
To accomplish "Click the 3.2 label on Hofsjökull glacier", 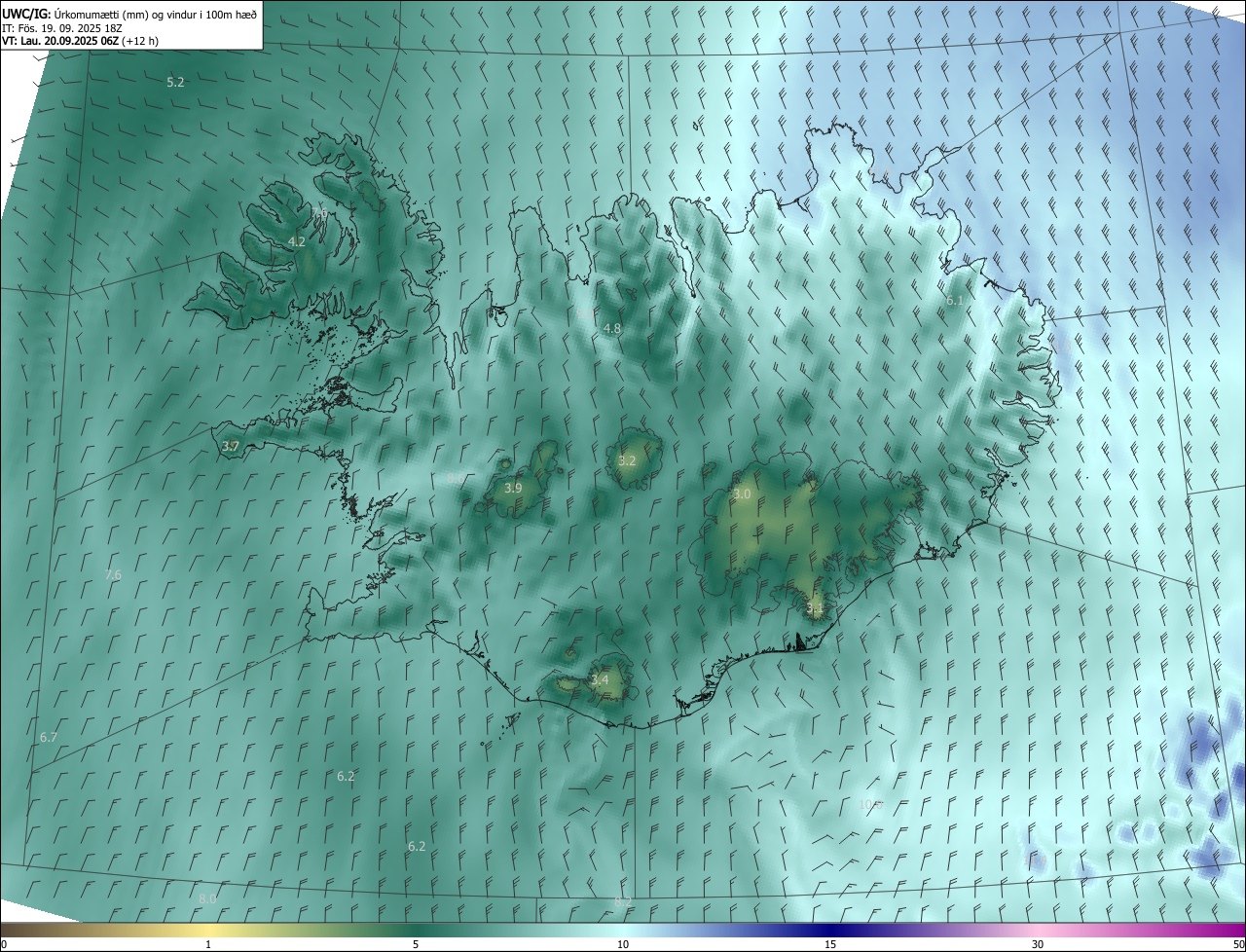I will (627, 460).
